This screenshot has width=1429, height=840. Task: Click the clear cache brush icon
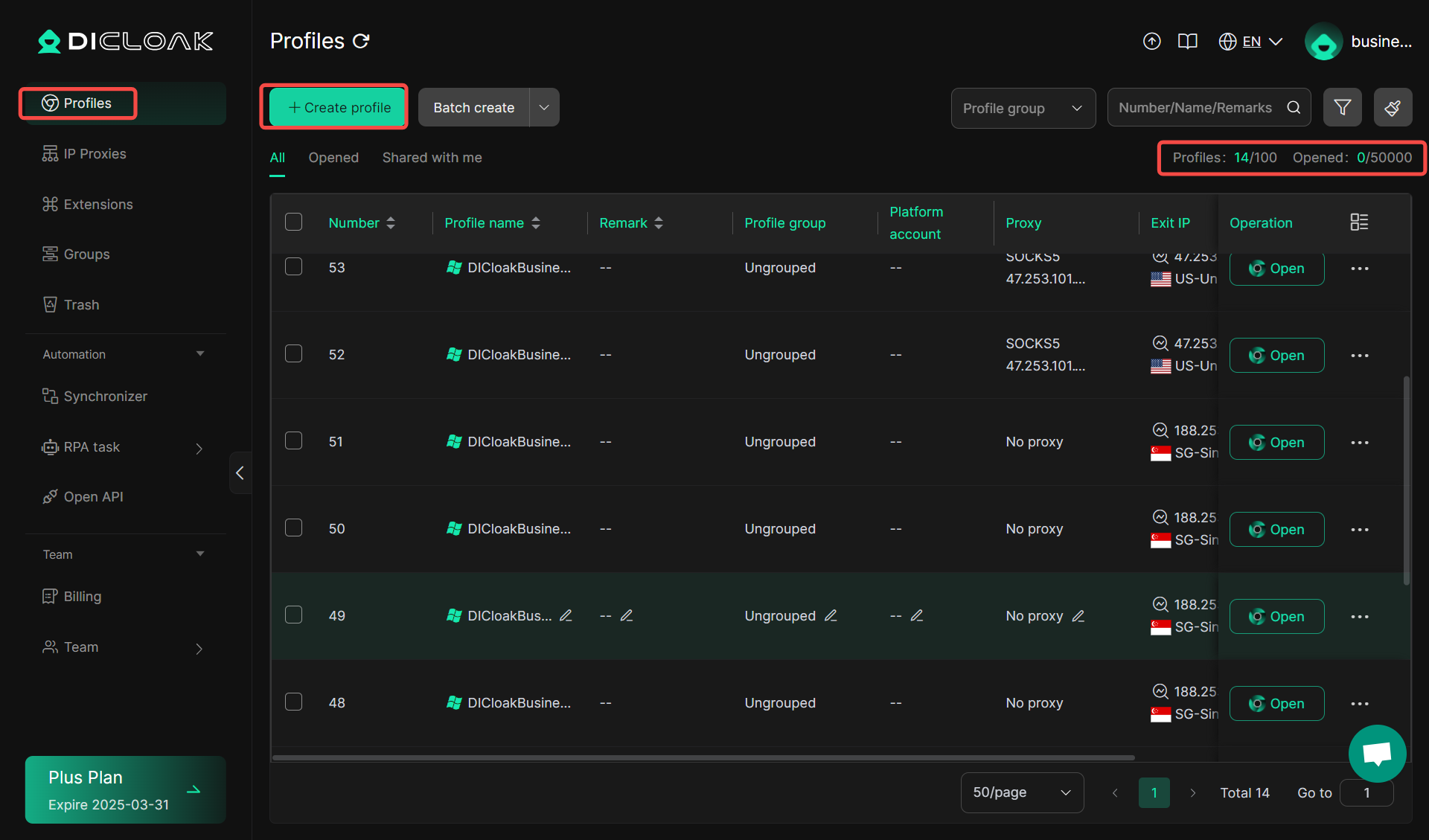click(1393, 107)
